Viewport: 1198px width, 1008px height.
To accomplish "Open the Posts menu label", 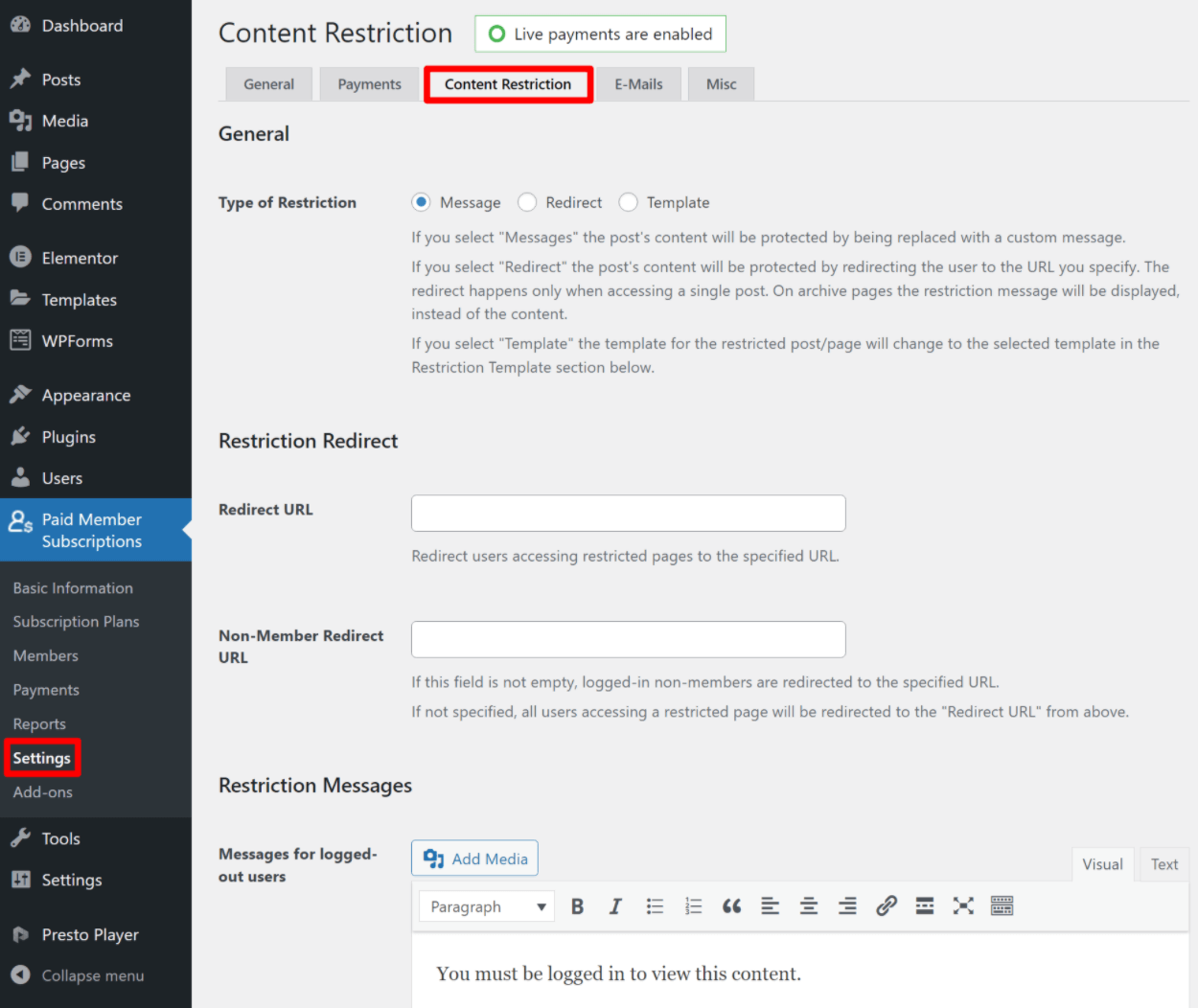I will point(61,80).
